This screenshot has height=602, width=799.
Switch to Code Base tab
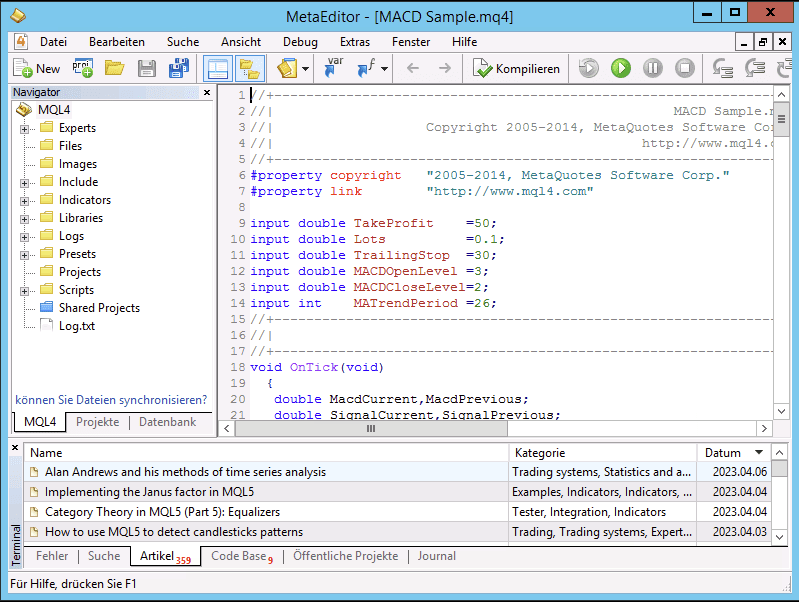coord(242,556)
